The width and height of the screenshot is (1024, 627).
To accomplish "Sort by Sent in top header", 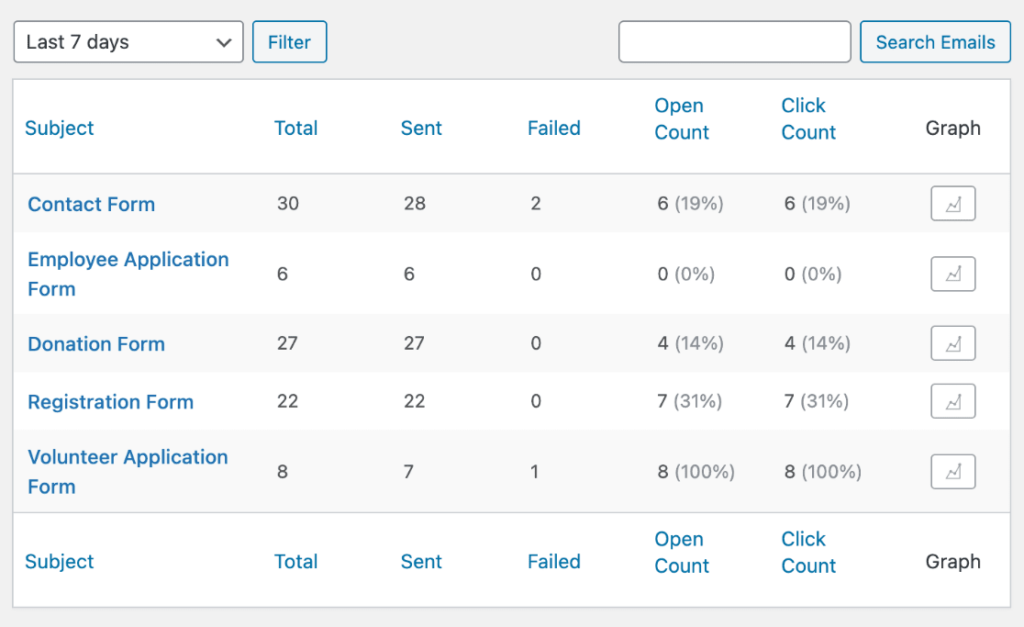I will tap(421, 128).
